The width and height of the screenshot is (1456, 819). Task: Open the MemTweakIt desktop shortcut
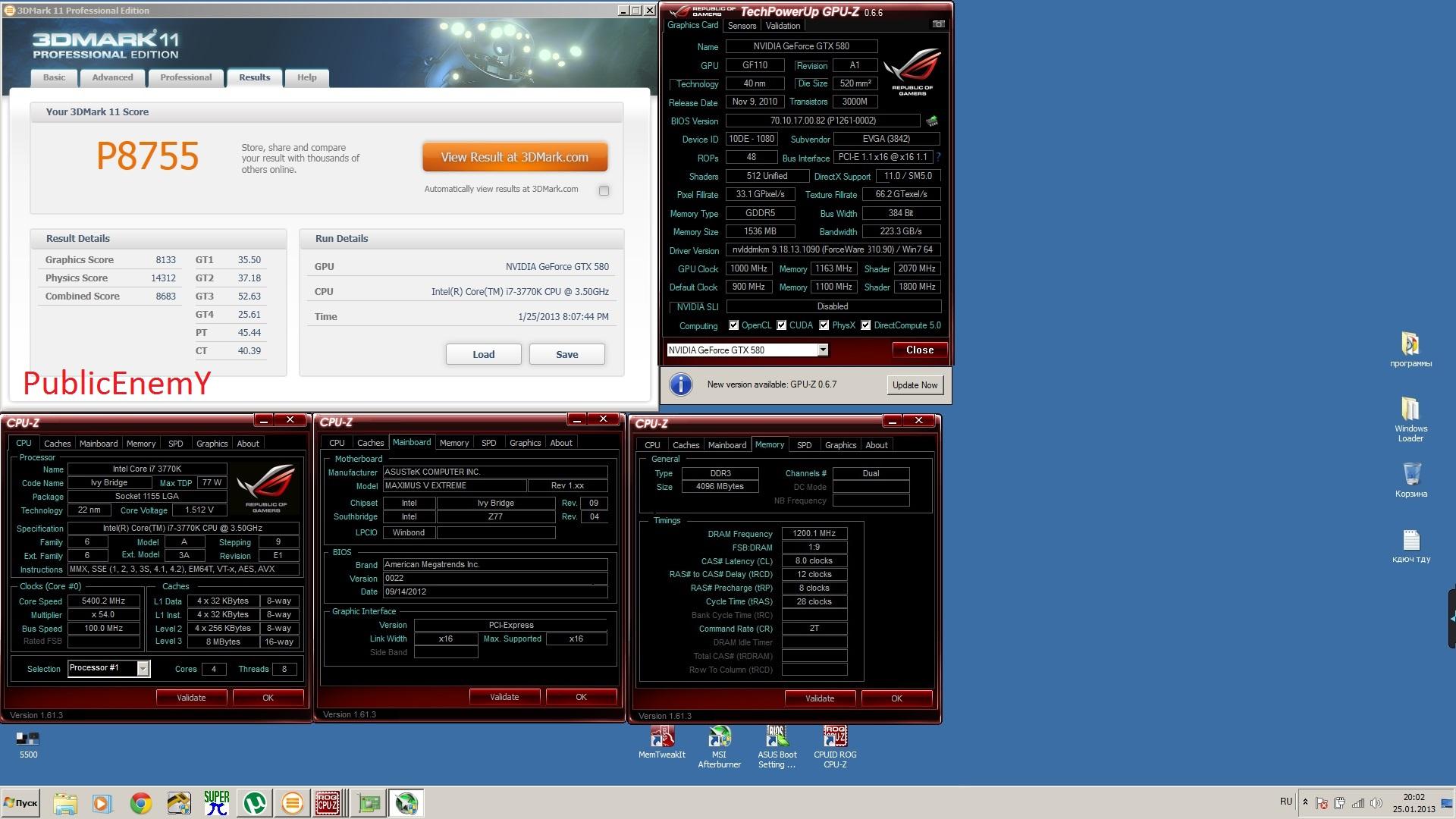[x=662, y=742]
